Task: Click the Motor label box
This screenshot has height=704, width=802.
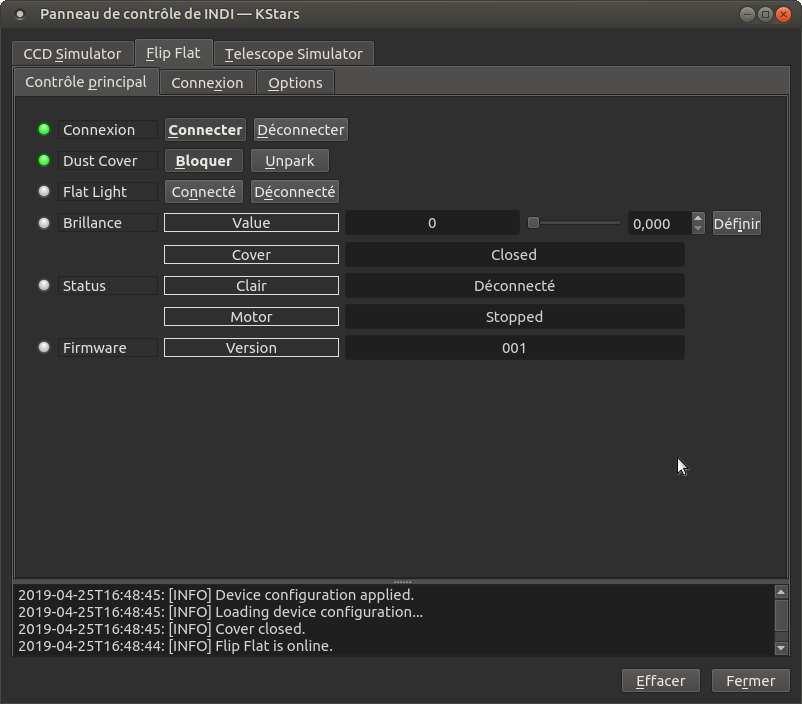Action: point(251,317)
